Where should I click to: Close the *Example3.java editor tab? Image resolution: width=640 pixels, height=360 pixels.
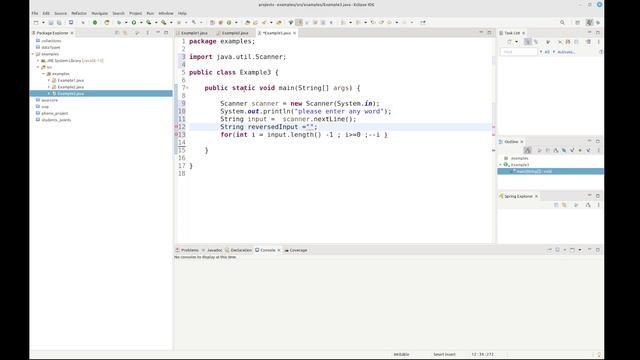tap(294, 33)
